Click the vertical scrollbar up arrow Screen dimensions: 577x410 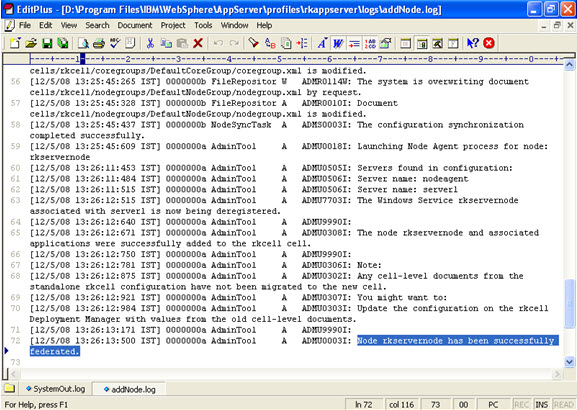point(569,66)
